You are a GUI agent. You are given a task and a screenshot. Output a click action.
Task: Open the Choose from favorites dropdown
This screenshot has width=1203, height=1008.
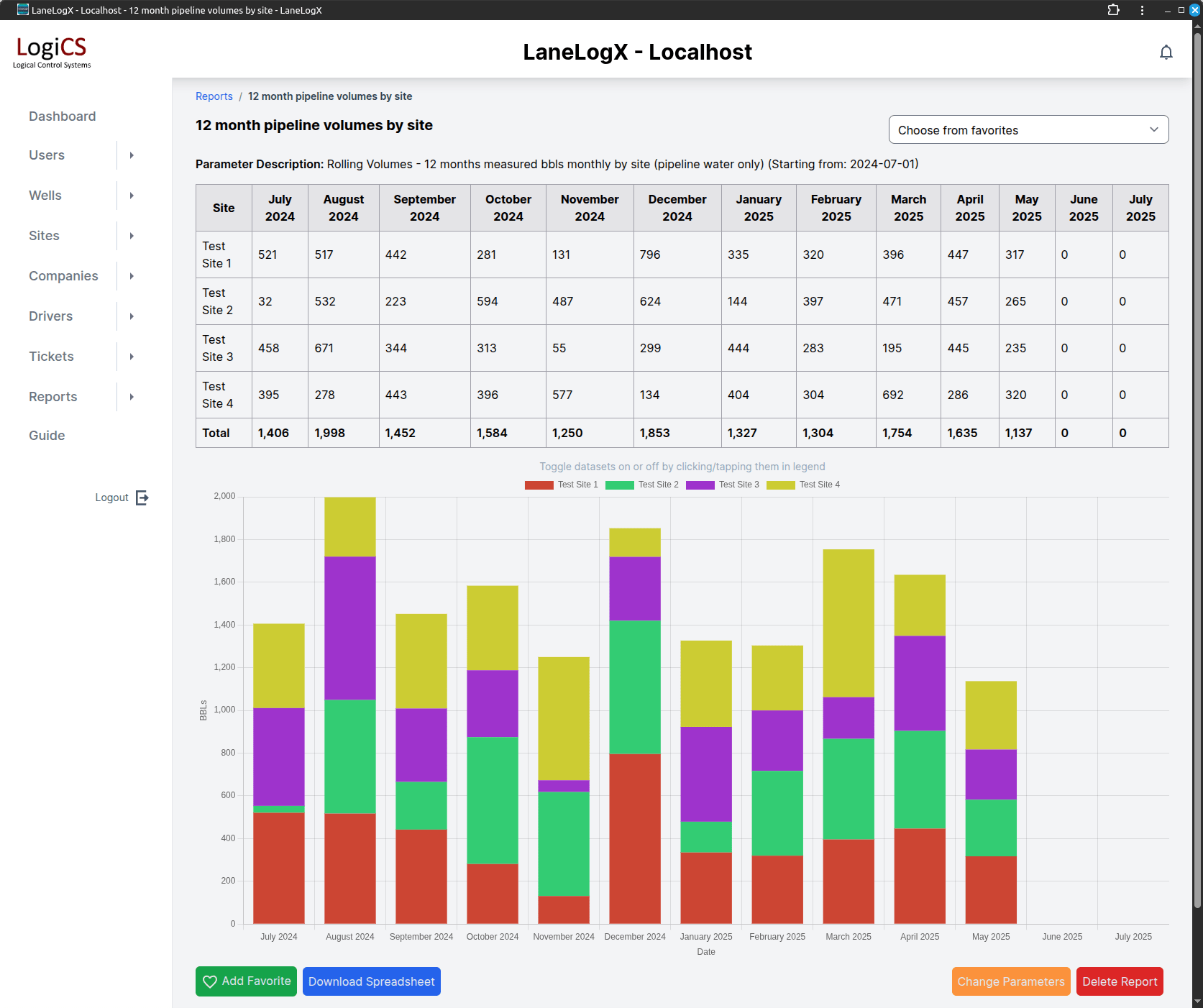tap(1028, 130)
